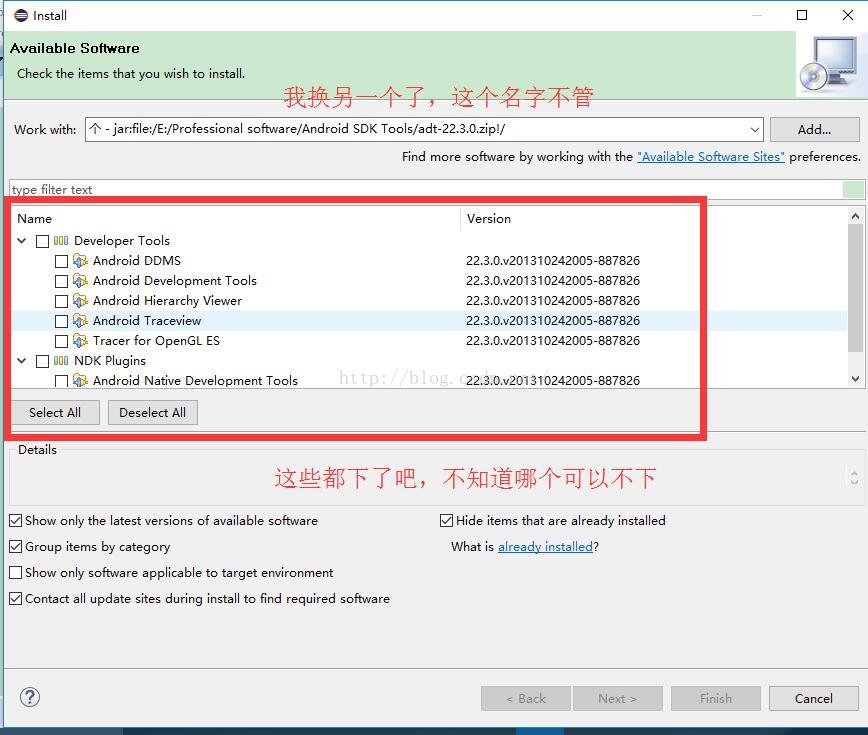
Task: Click the software list scrollbar thumb
Action: [x=855, y=288]
